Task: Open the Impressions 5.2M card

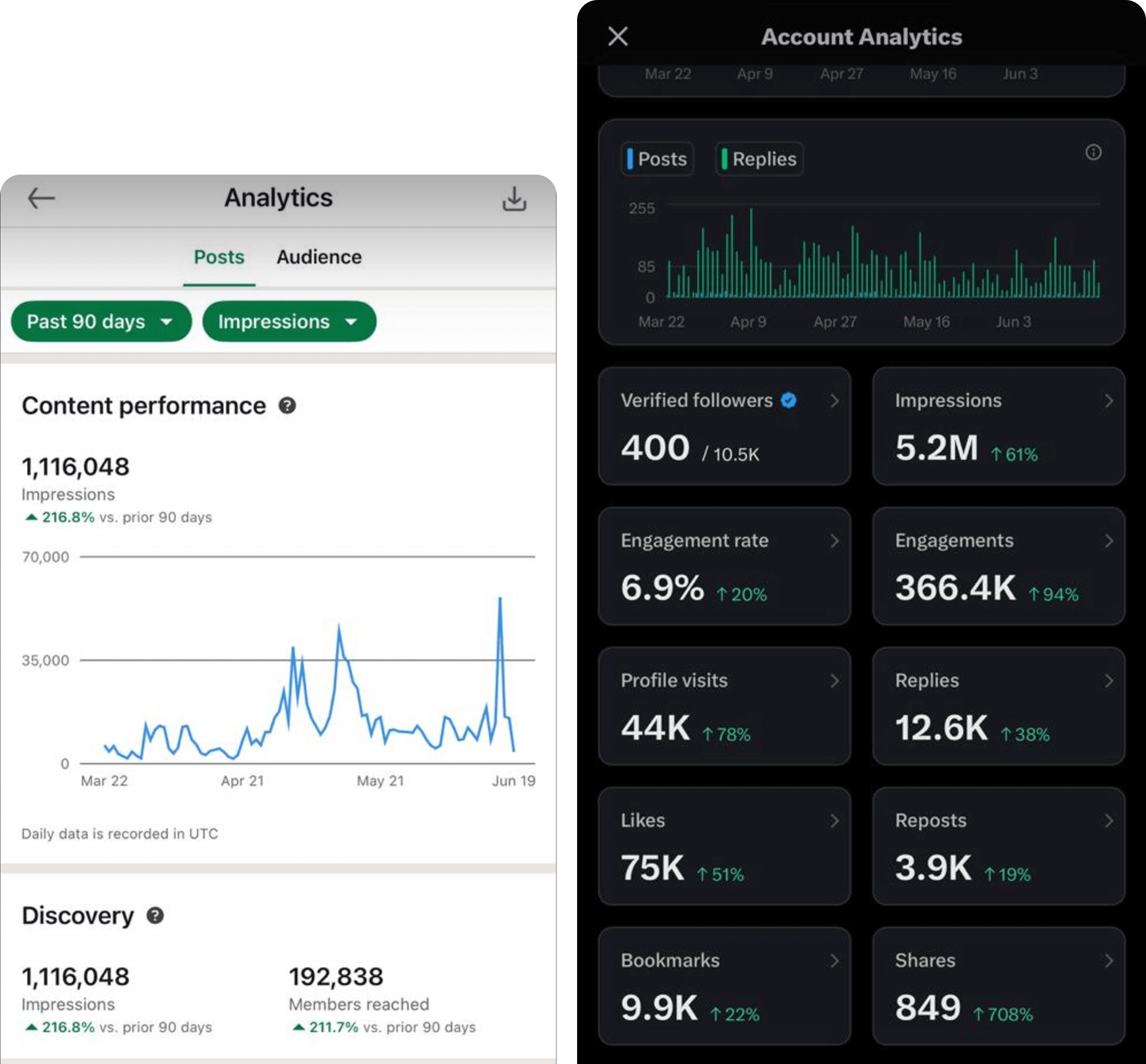Action: point(998,426)
